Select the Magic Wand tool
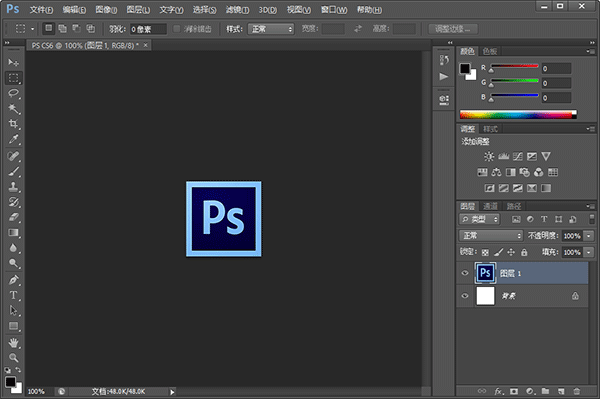The width and height of the screenshot is (600, 399). 14,109
